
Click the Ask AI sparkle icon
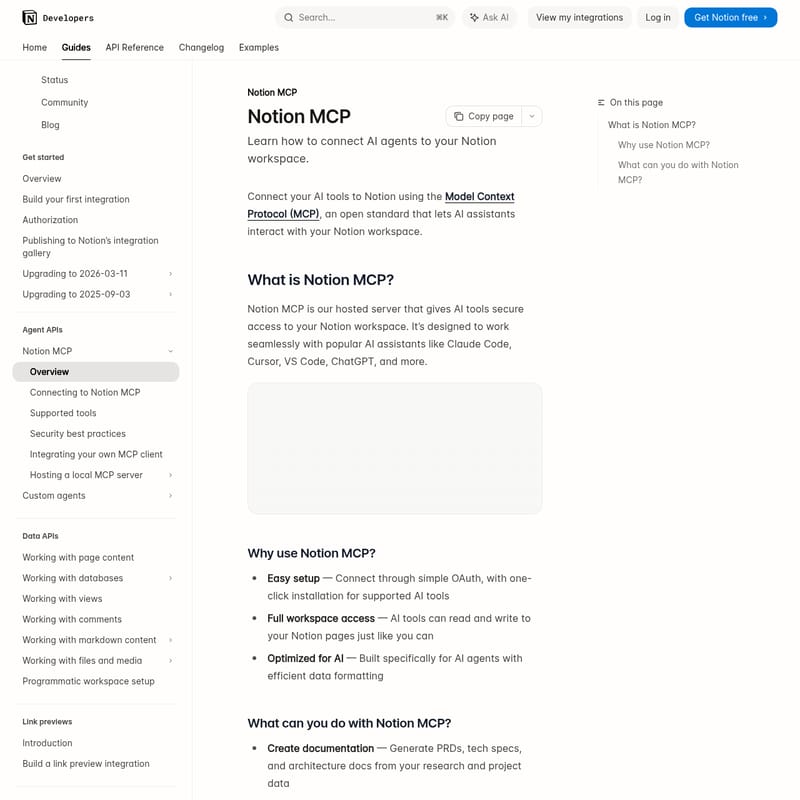473,17
